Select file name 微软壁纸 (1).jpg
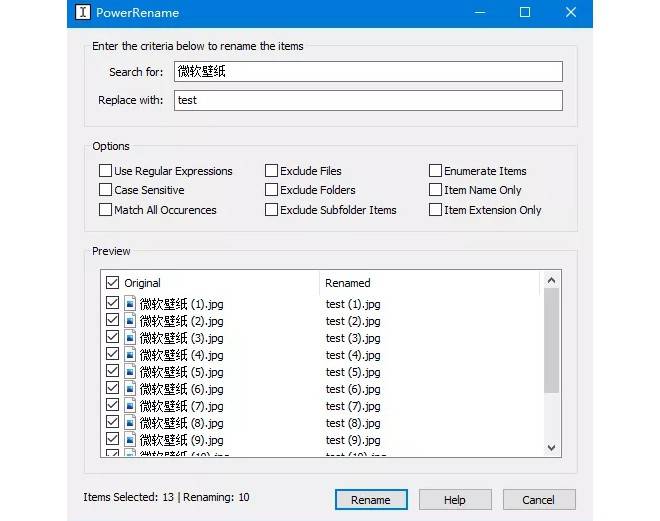This screenshot has width=660, height=521. point(181,304)
